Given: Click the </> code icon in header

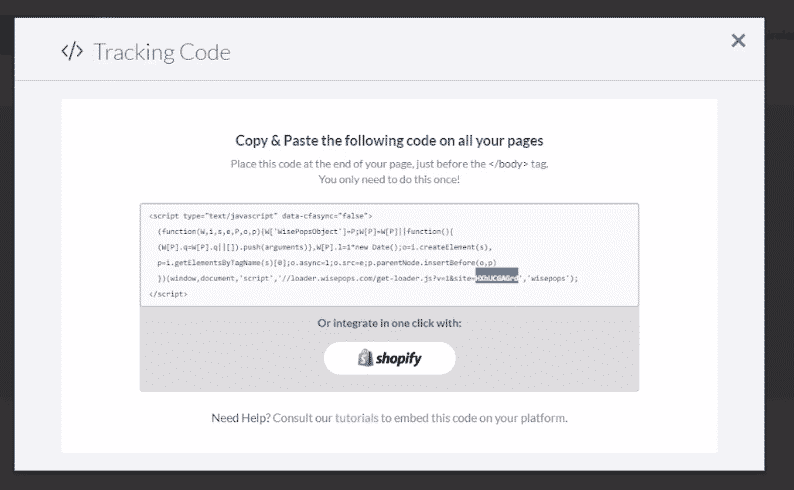Looking at the screenshot, I should (x=72, y=51).
